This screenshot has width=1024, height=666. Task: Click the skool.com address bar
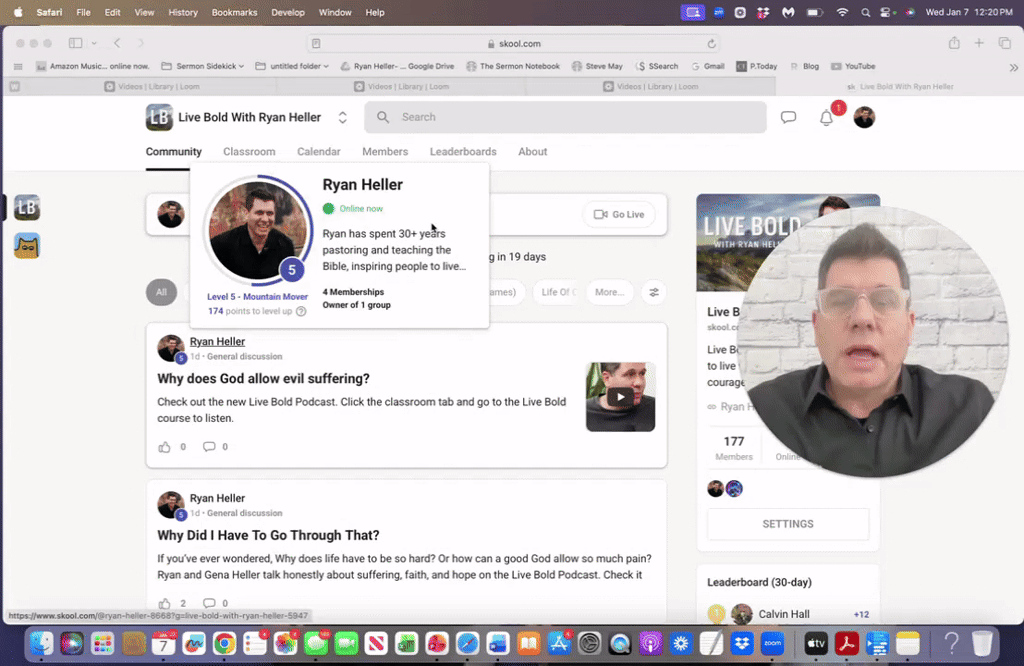[514, 44]
